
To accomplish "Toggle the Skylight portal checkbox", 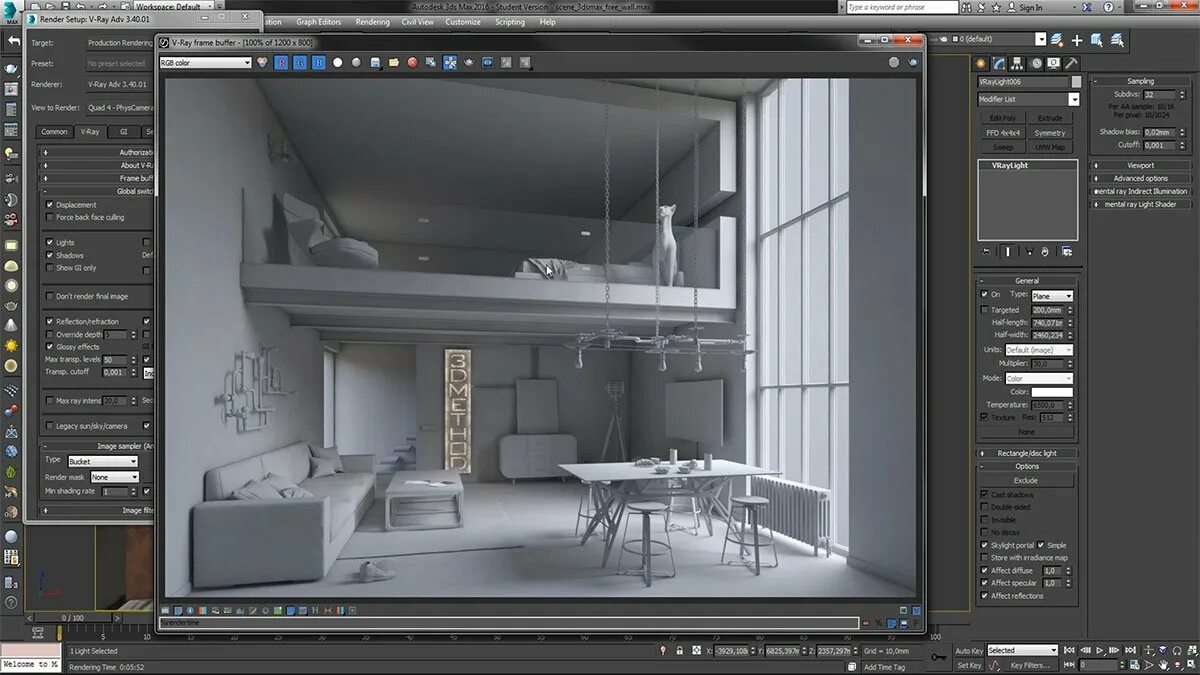I will click(985, 545).
